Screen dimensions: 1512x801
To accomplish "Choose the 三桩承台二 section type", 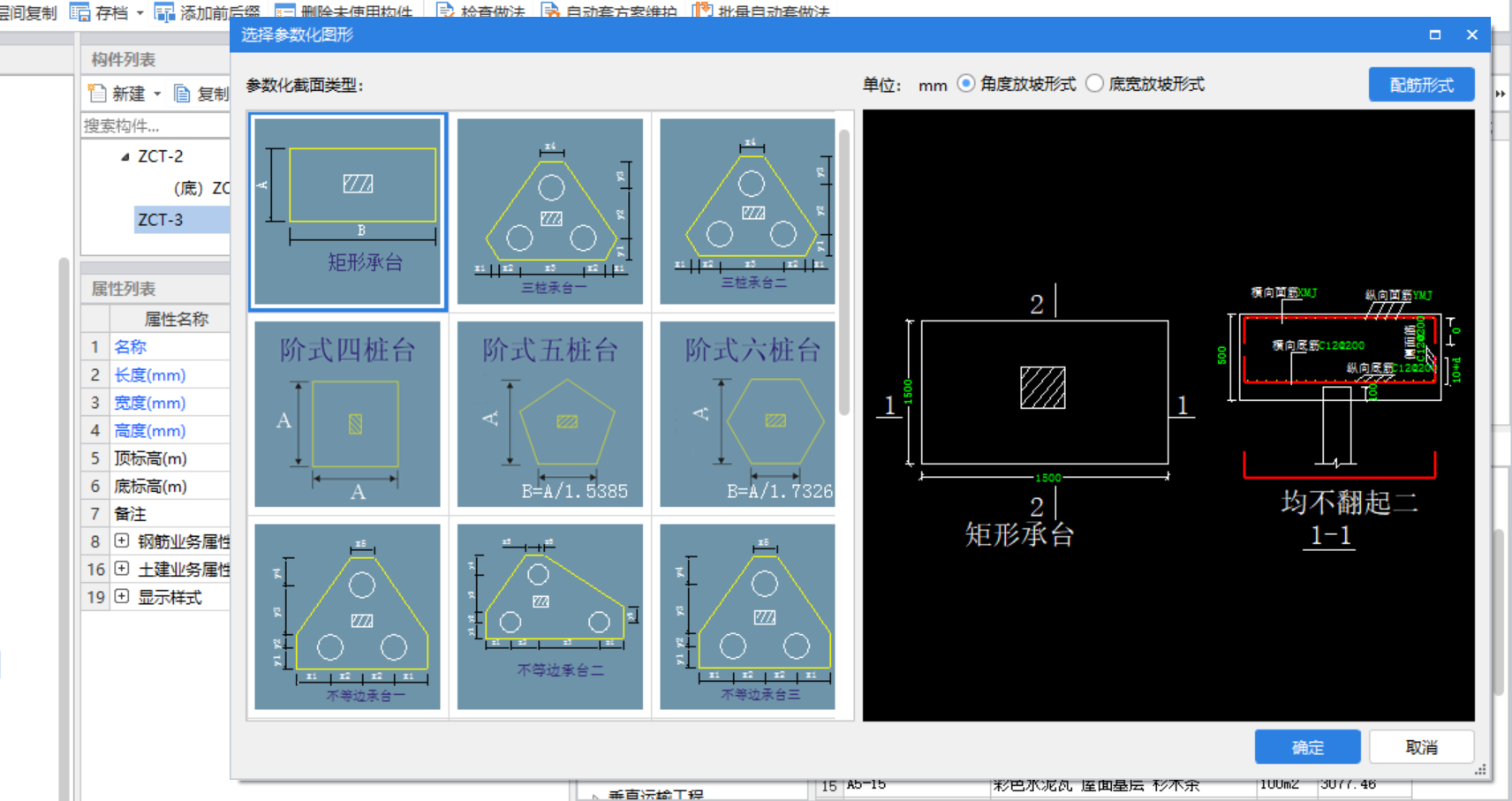I will [x=747, y=211].
